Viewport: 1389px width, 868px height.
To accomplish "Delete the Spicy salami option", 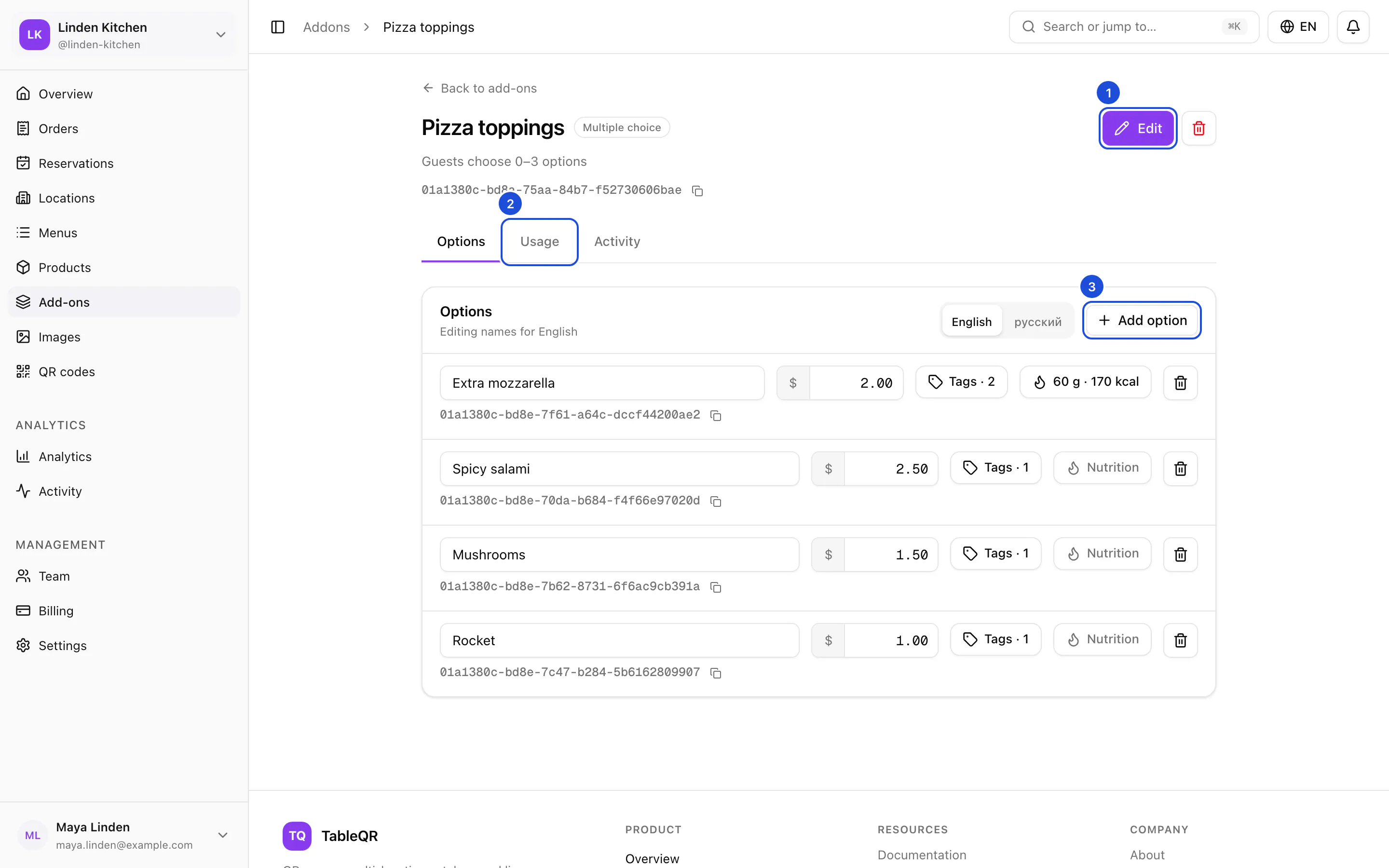I will click(1180, 468).
